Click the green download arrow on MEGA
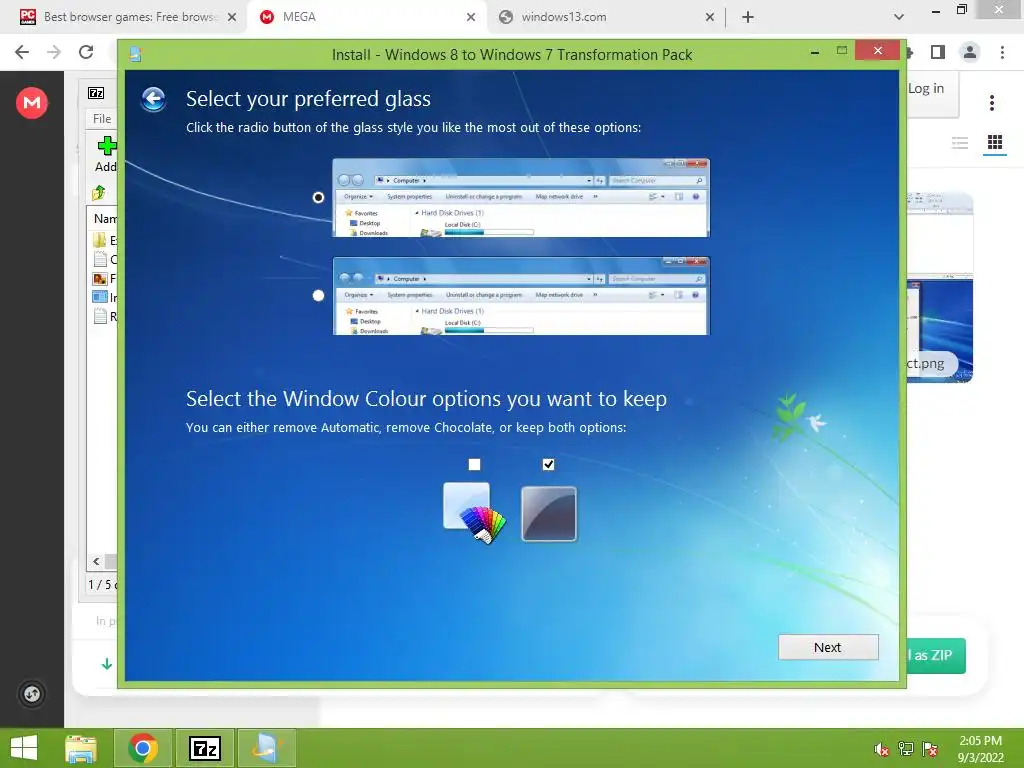Viewport: 1024px width, 768px height. point(106,664)
